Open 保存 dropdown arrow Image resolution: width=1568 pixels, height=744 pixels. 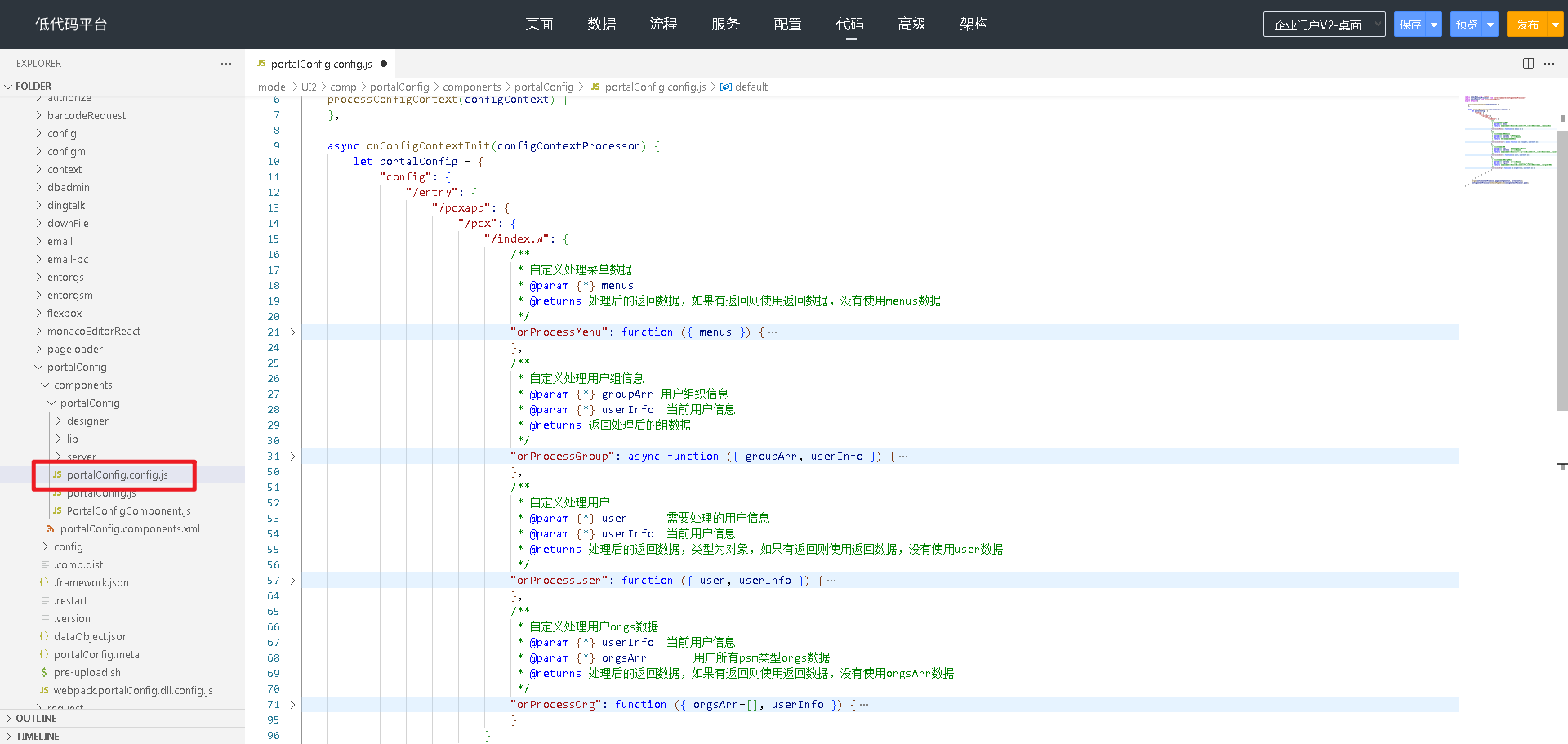pyautogui.click(x=1434, y=25)
